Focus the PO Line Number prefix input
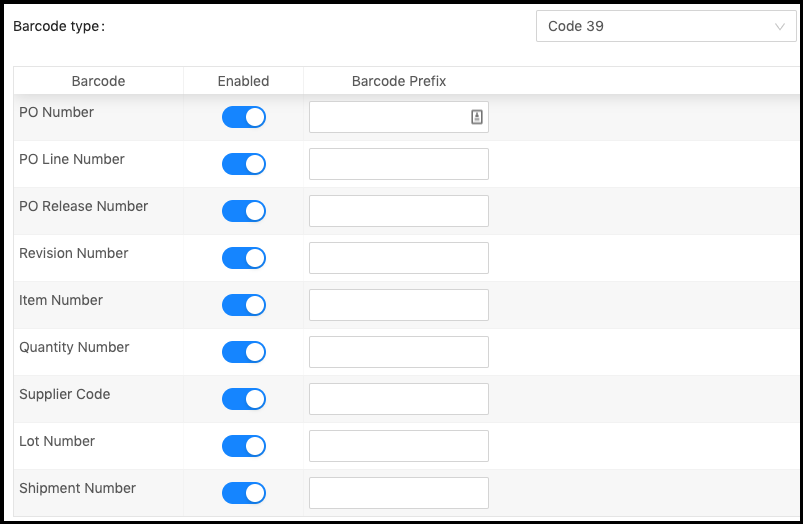 pyautogui.click(x=399, y=164)
